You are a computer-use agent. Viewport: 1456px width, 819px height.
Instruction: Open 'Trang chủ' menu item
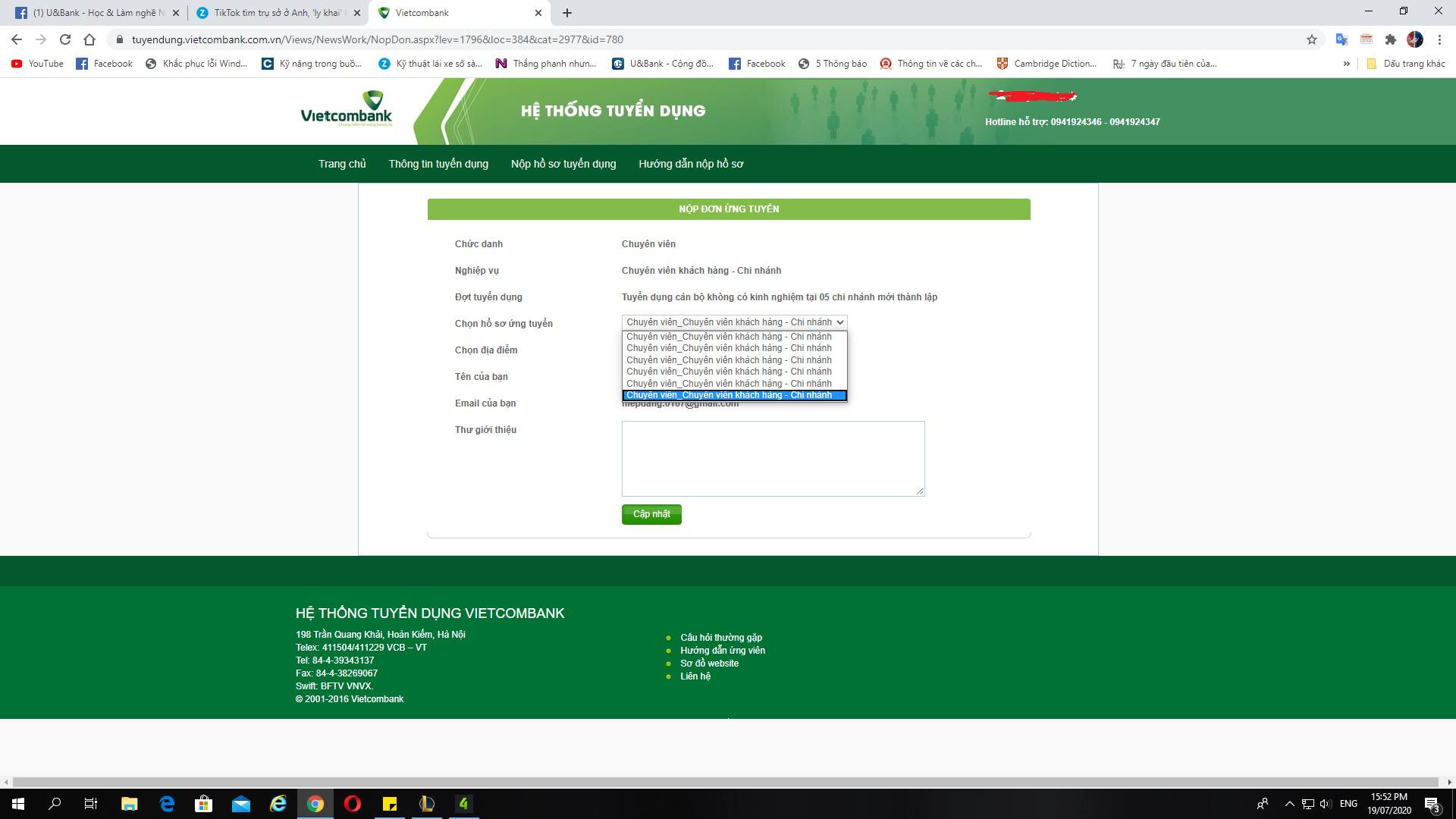(x=342, y=164)
